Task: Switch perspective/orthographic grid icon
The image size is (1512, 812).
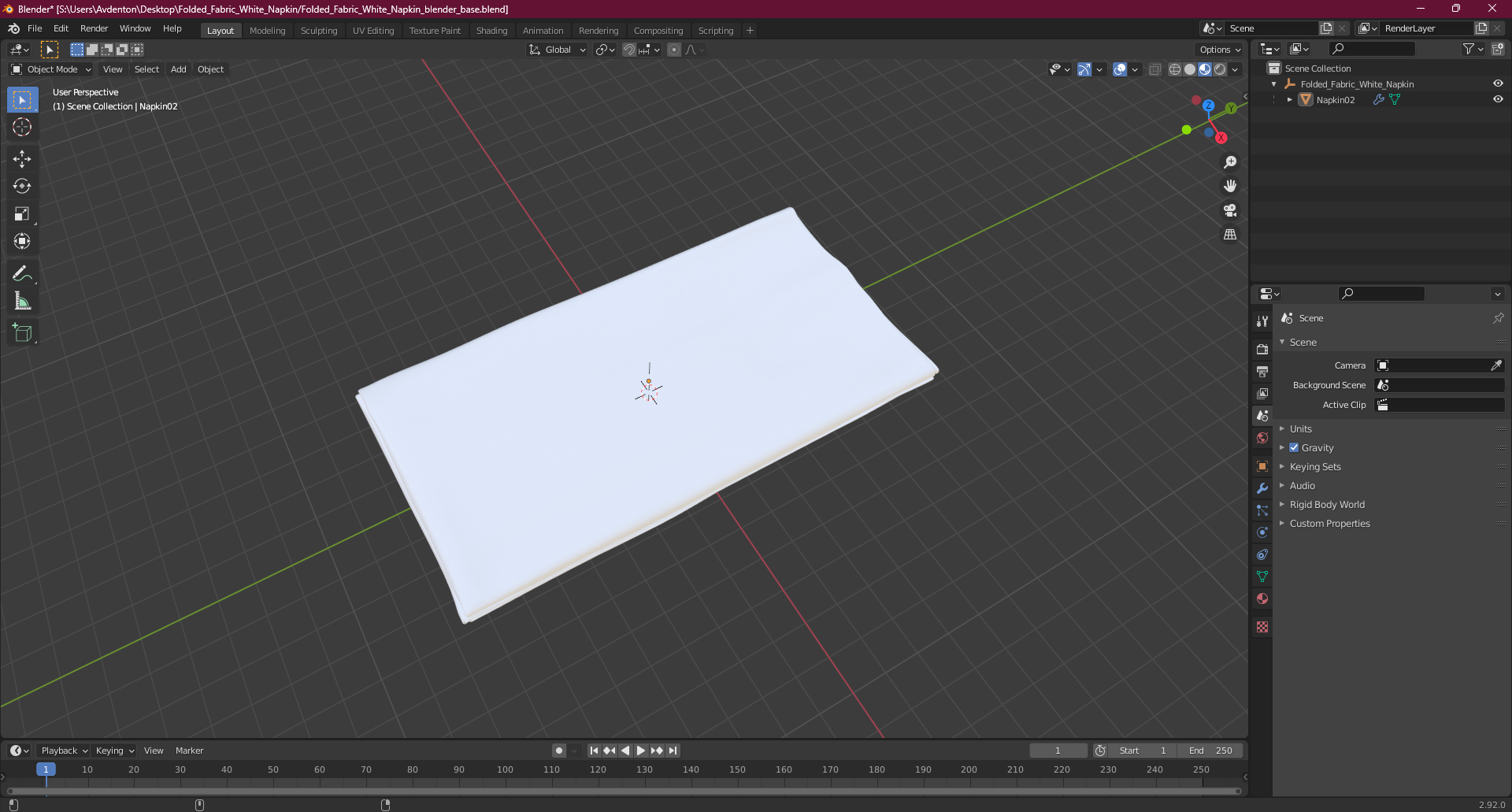Action: (1230, 235)
